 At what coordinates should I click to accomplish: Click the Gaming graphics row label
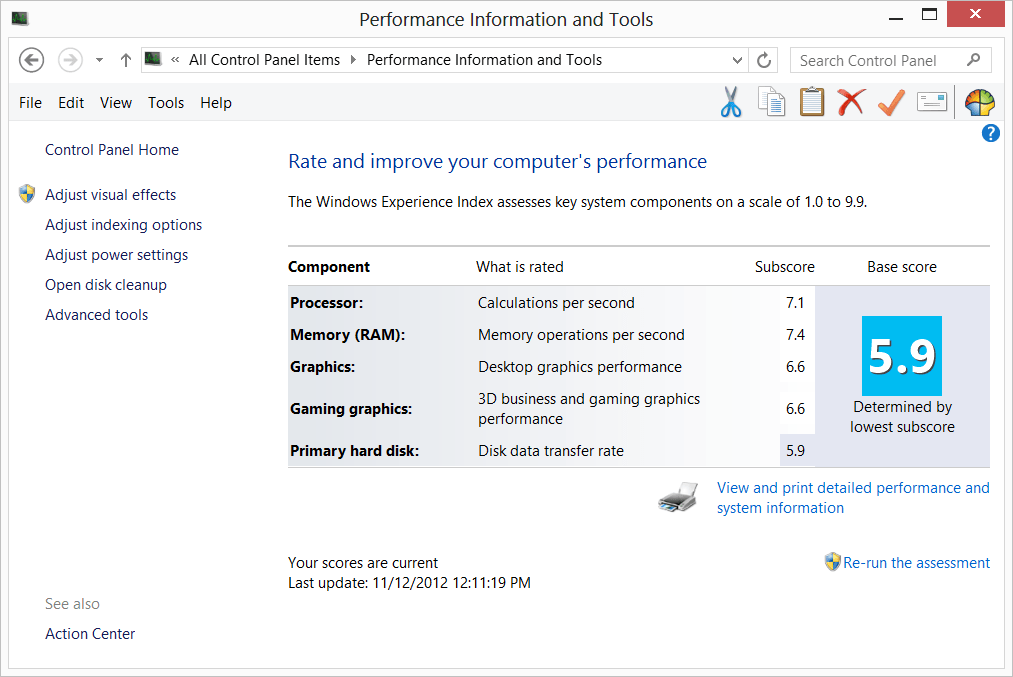pyautogui.click(x=351, y=409)
